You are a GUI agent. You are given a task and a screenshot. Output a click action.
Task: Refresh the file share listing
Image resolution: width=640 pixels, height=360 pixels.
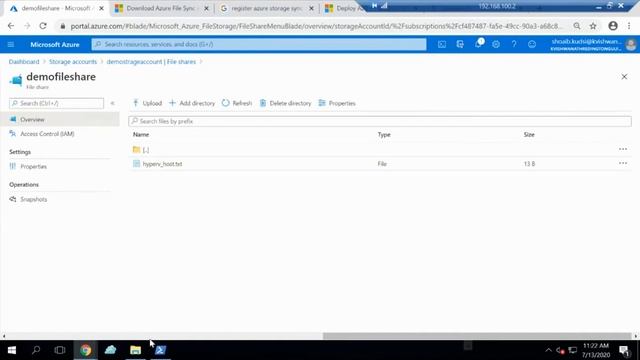(x=237, y=103)
